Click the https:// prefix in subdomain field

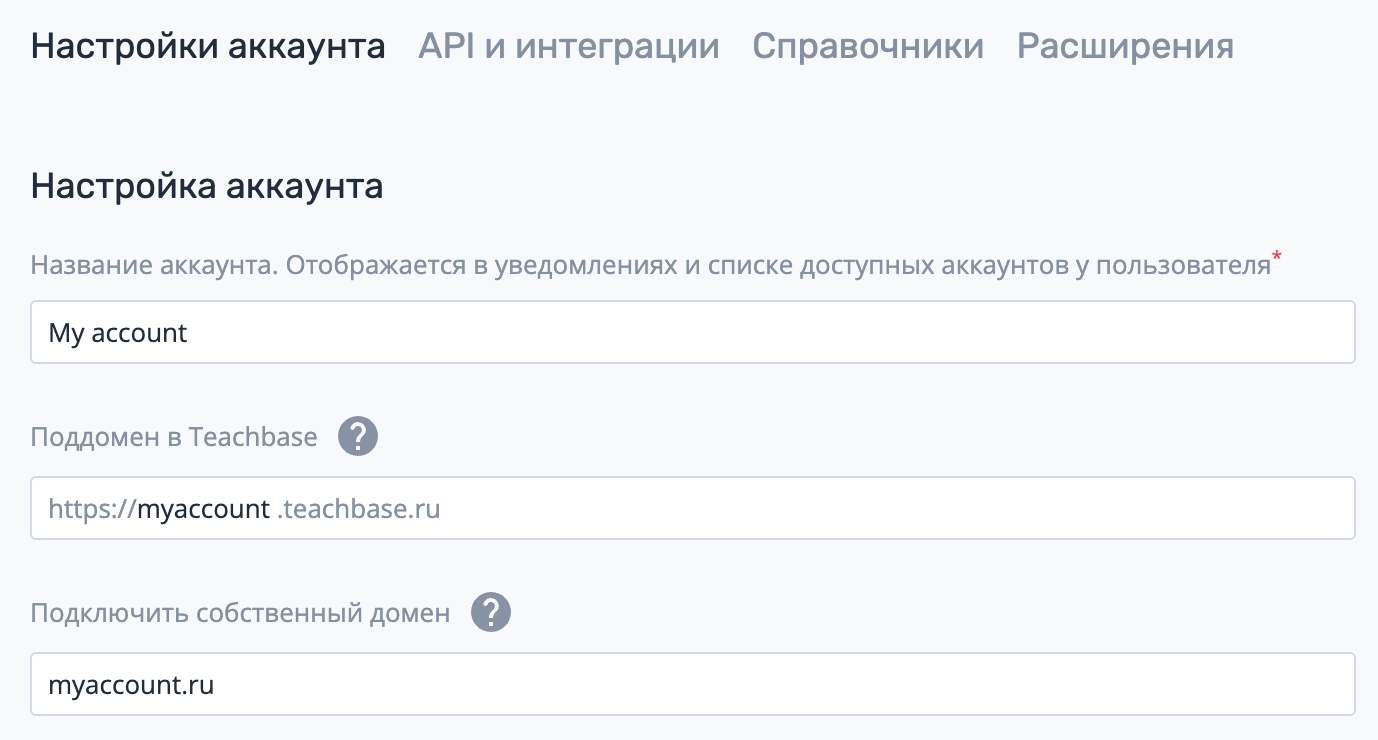pos(92,509)
